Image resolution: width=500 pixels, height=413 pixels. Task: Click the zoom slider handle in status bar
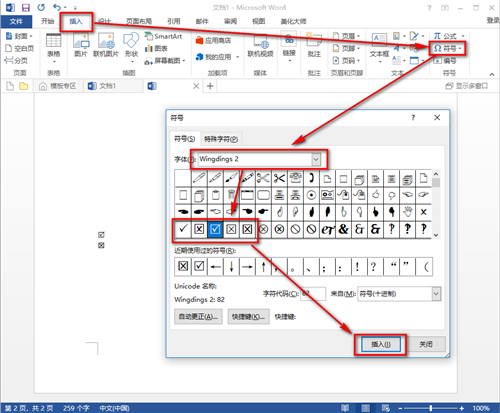pyautogui.click(x=431, y=408)
